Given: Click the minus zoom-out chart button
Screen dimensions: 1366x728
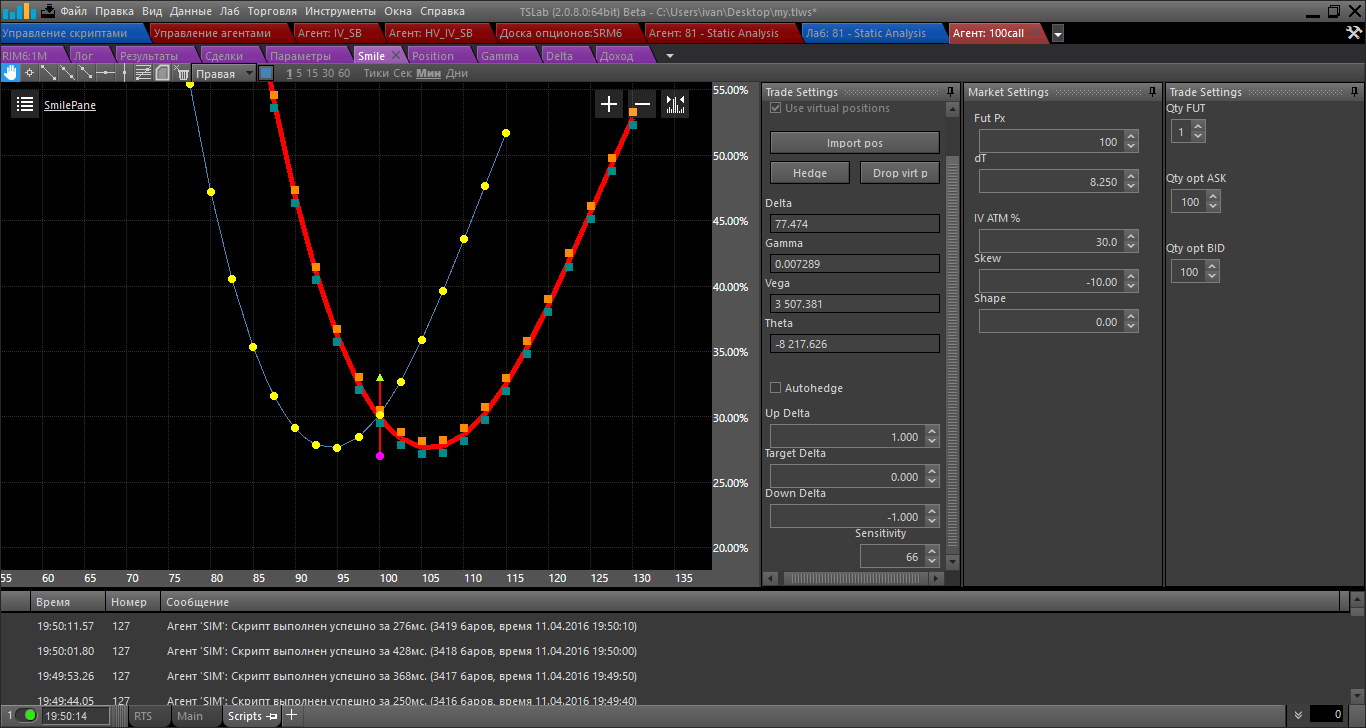Looking at the screenshot, I should (642, 104).
